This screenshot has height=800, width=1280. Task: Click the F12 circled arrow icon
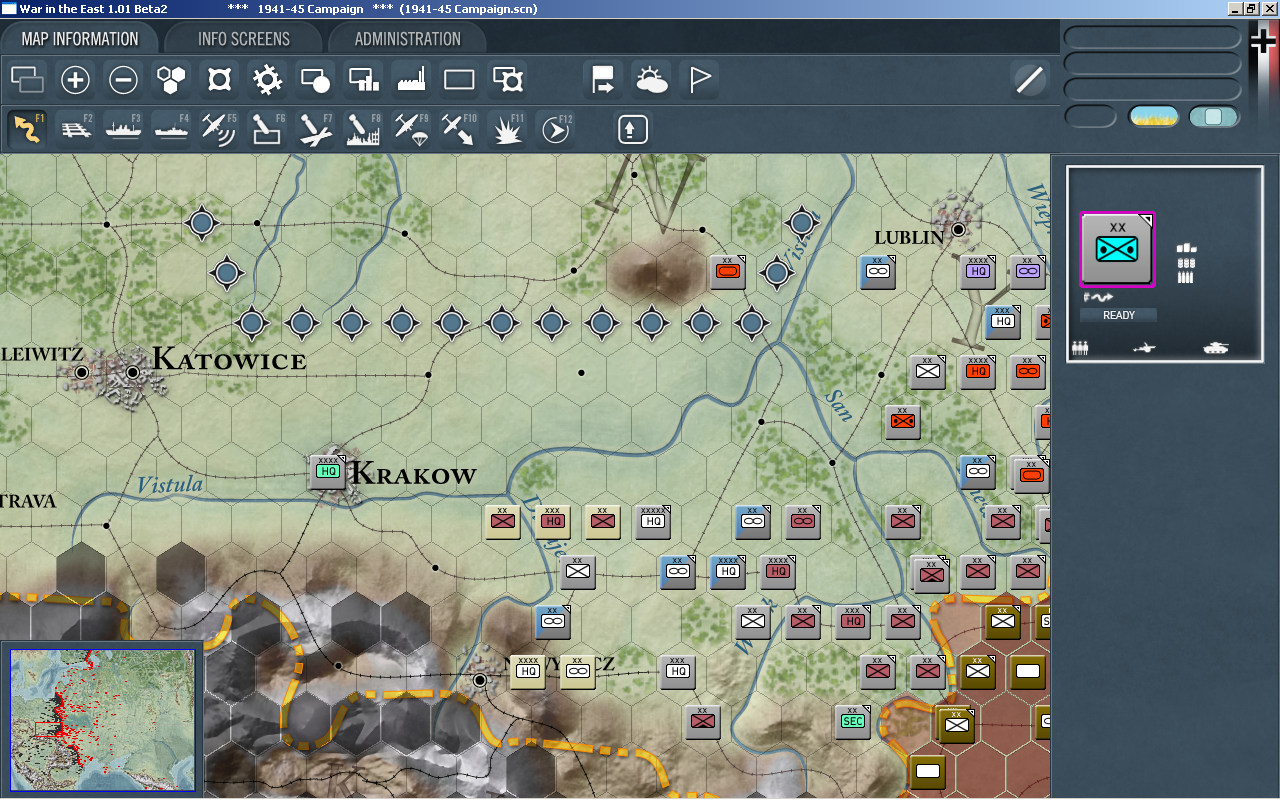pos(555,129)
